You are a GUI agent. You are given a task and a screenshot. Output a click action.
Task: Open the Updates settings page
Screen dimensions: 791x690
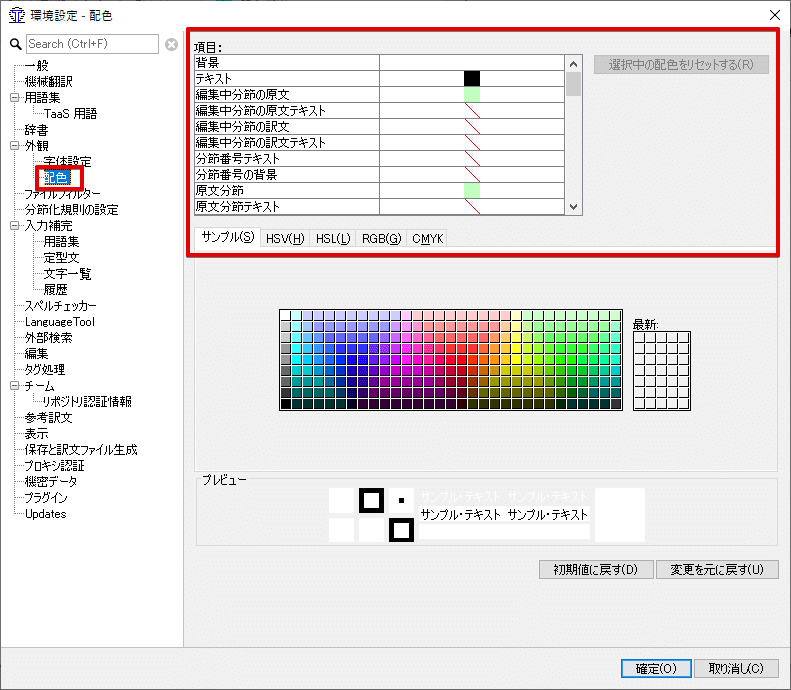(45, 514)
